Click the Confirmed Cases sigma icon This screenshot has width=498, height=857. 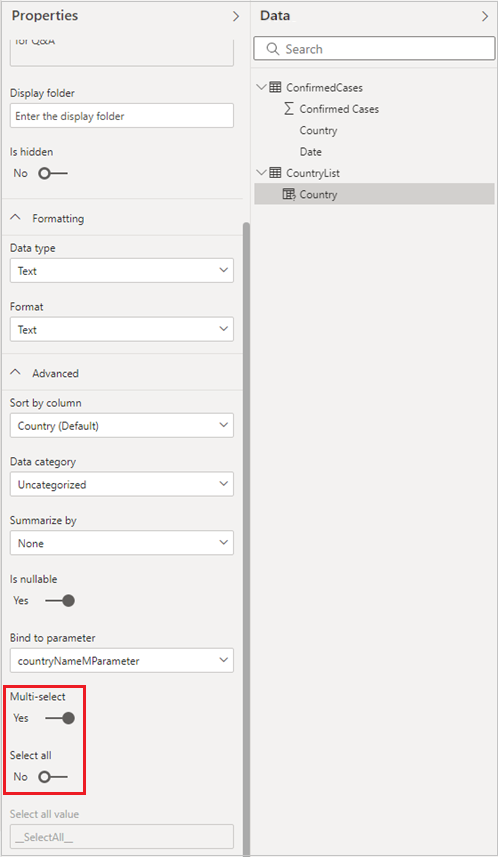click(x=289, y=109)
